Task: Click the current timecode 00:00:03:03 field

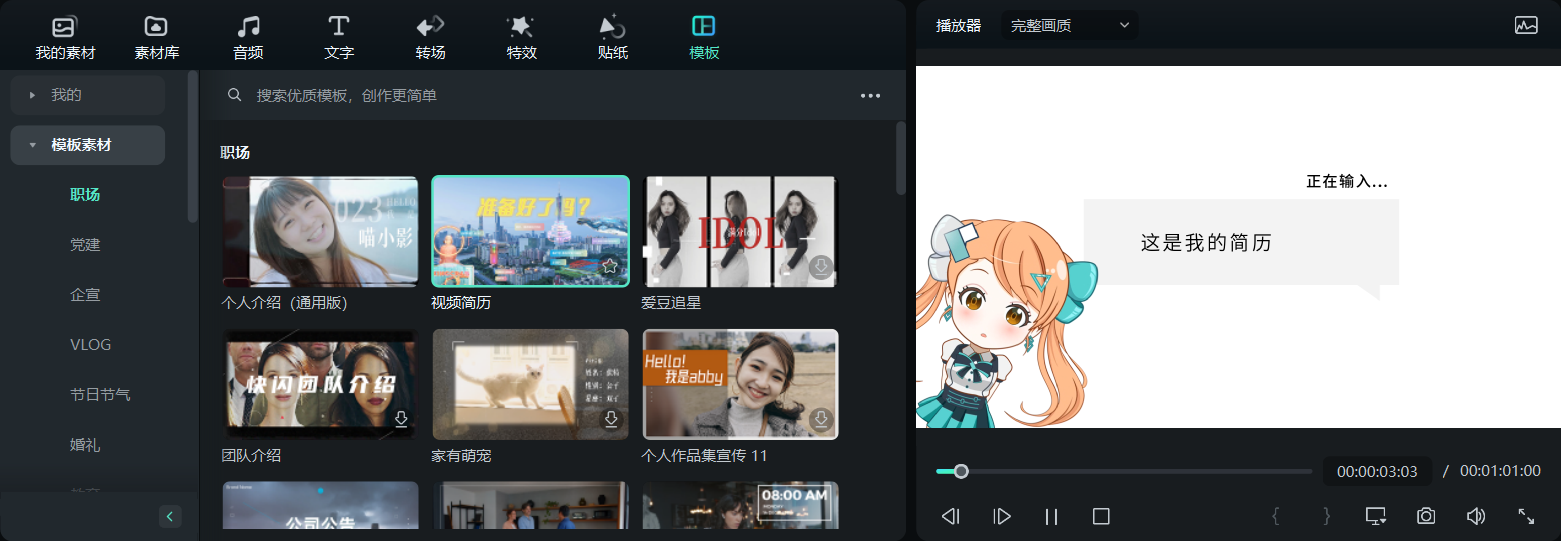Action: pyautogui.click(x=1377, y=471)
